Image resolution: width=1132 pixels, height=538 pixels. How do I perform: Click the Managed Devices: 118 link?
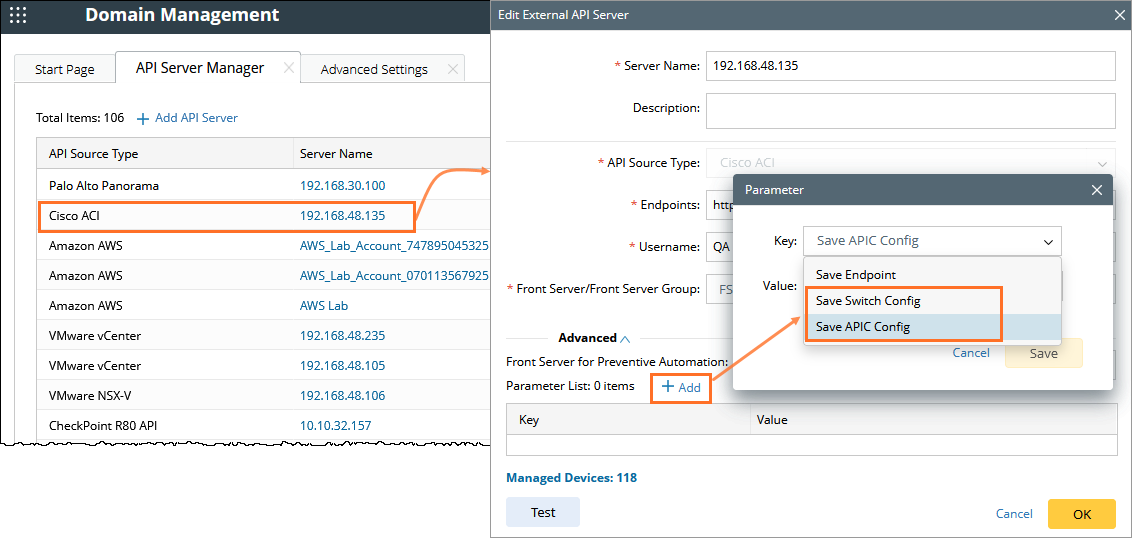pyautogui.click(x=571, y=478)
